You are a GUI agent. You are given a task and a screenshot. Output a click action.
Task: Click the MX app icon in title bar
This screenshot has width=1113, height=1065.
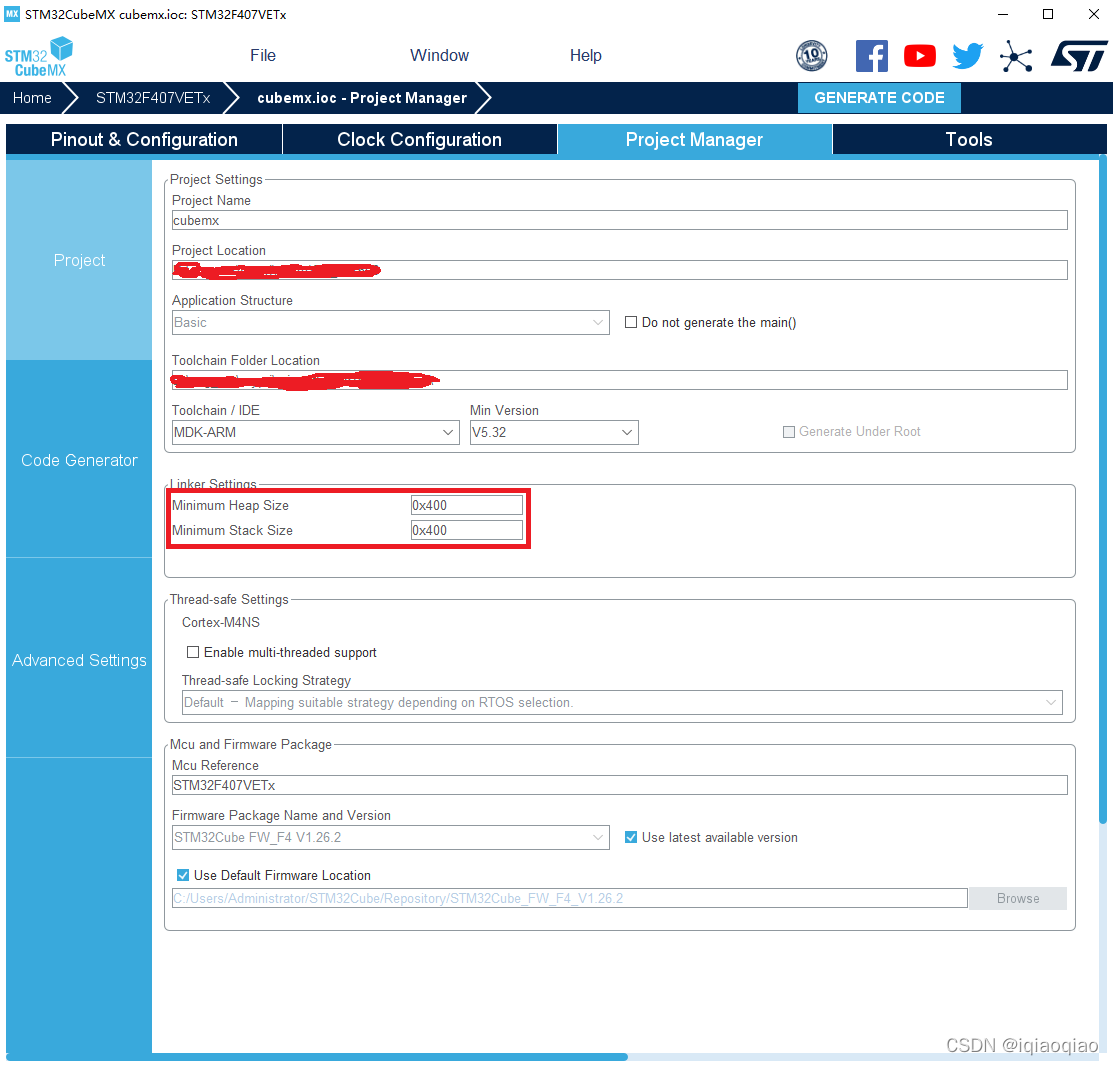12,13
